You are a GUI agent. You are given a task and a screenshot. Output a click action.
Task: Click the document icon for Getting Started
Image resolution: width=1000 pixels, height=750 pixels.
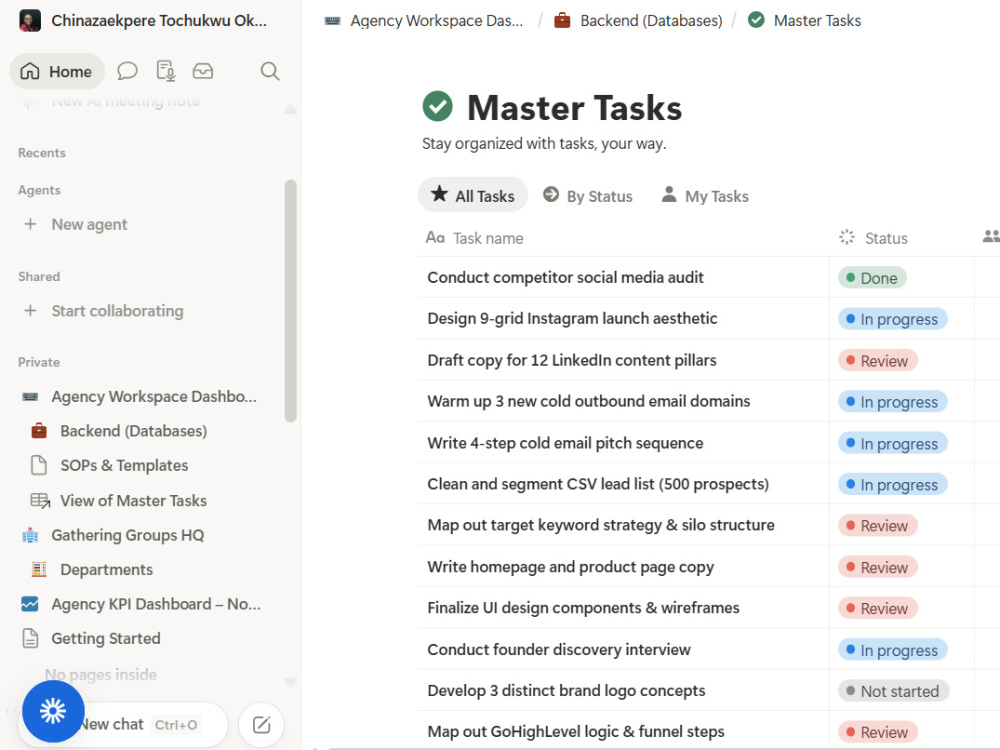30,638
